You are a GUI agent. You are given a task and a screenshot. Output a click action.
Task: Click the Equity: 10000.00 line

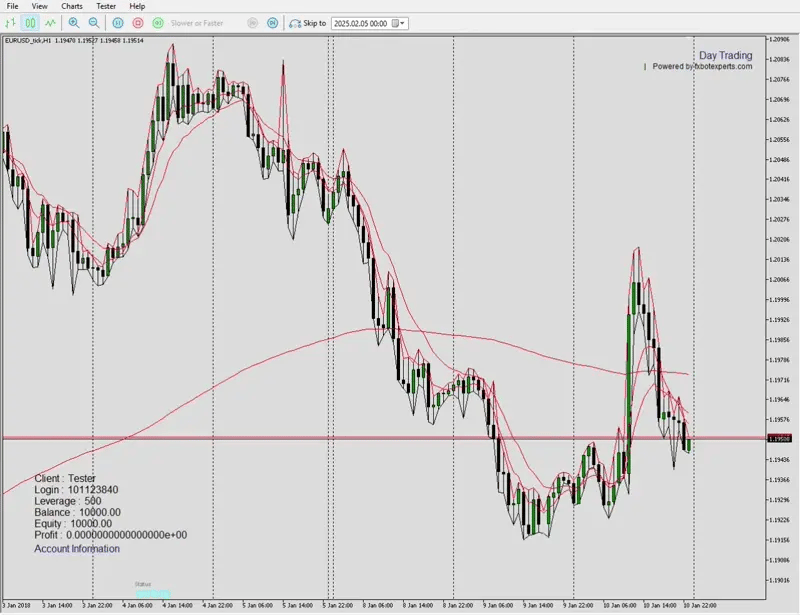73,523
